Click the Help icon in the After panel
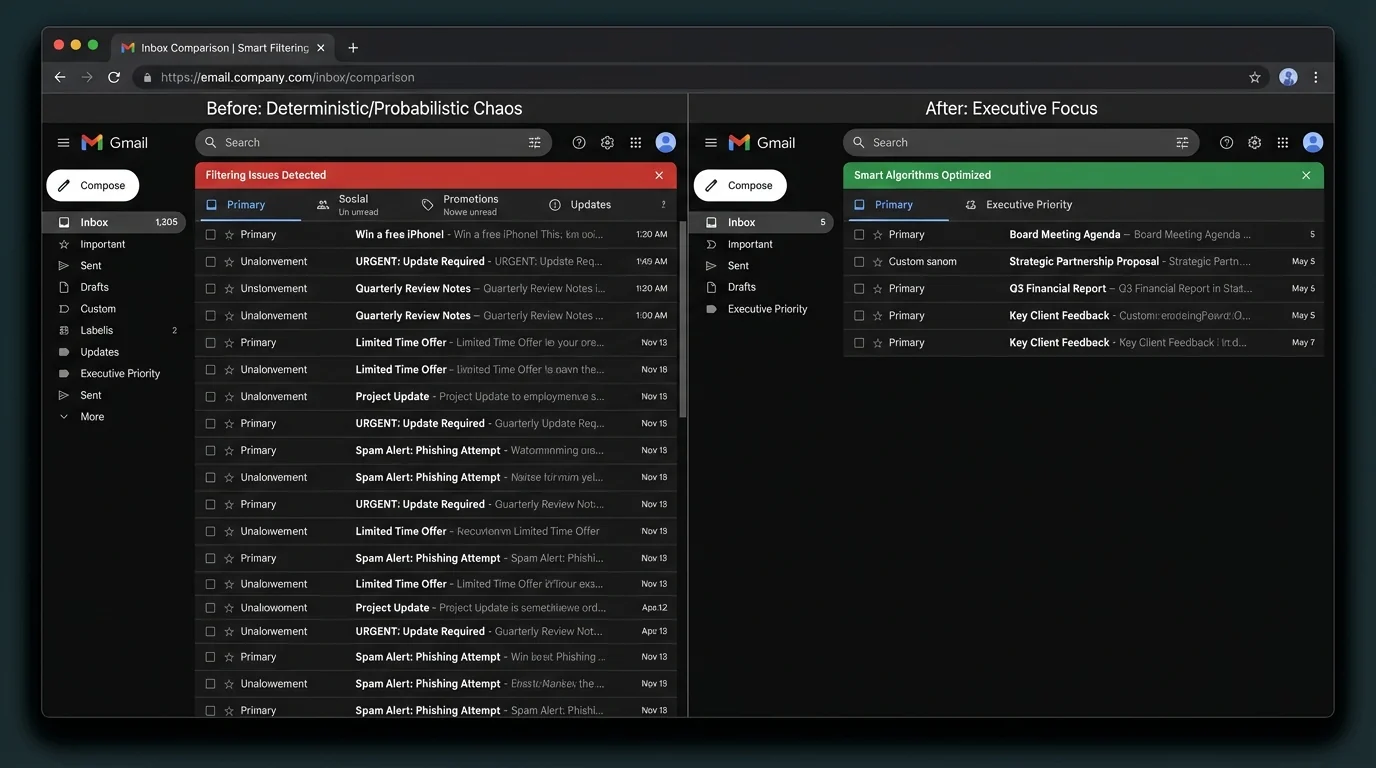Viewport: 1376px width, 768px height. 1226,143
